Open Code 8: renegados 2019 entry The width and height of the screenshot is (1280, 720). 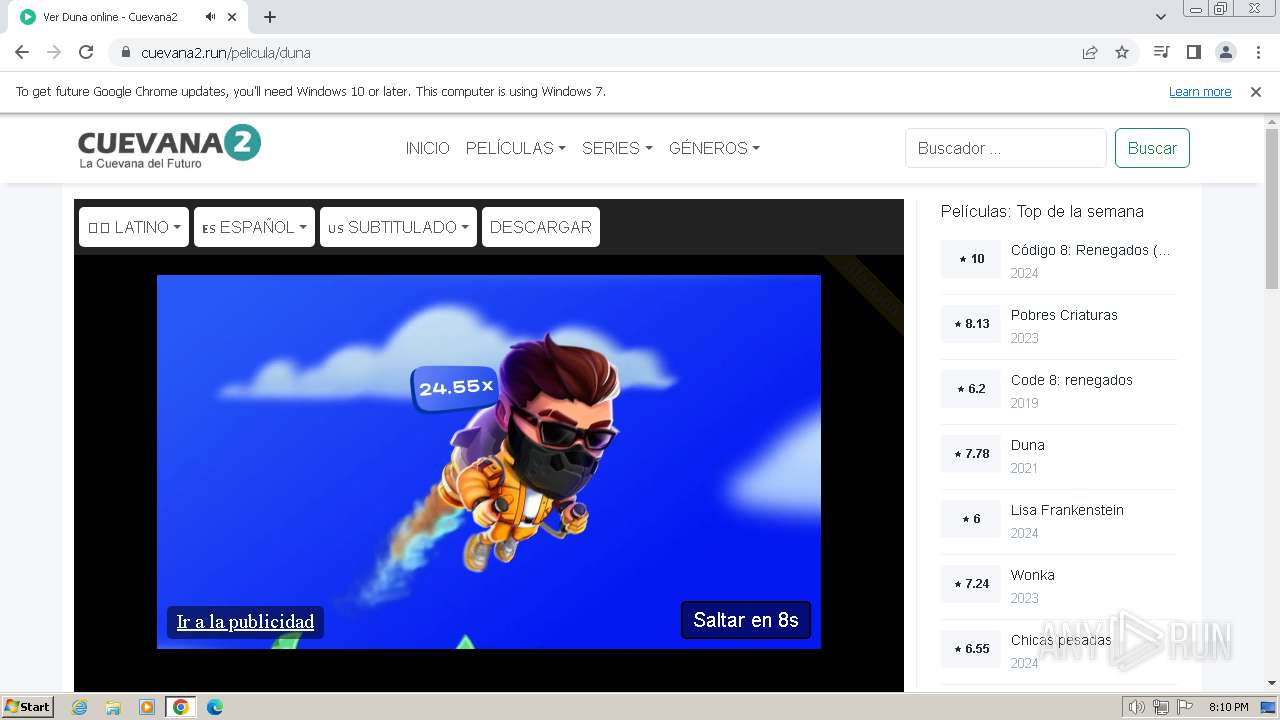(1071, 380)
